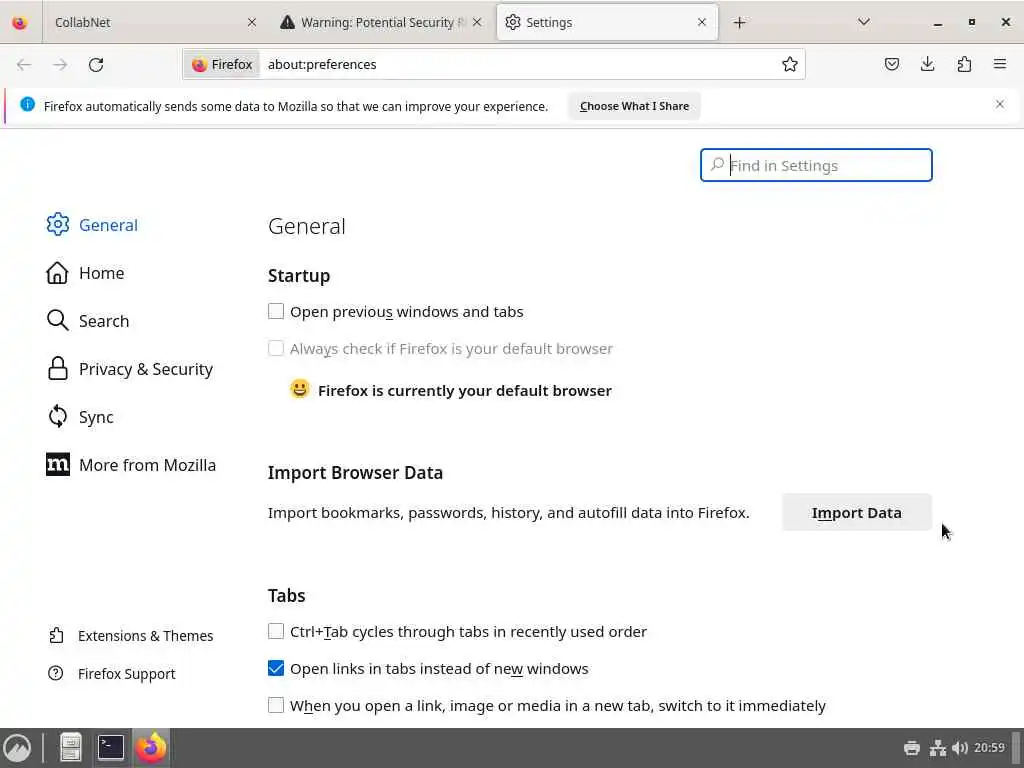
Task: Uncheck Open links in tabs instead of new windows
Action: pos(276,669)
